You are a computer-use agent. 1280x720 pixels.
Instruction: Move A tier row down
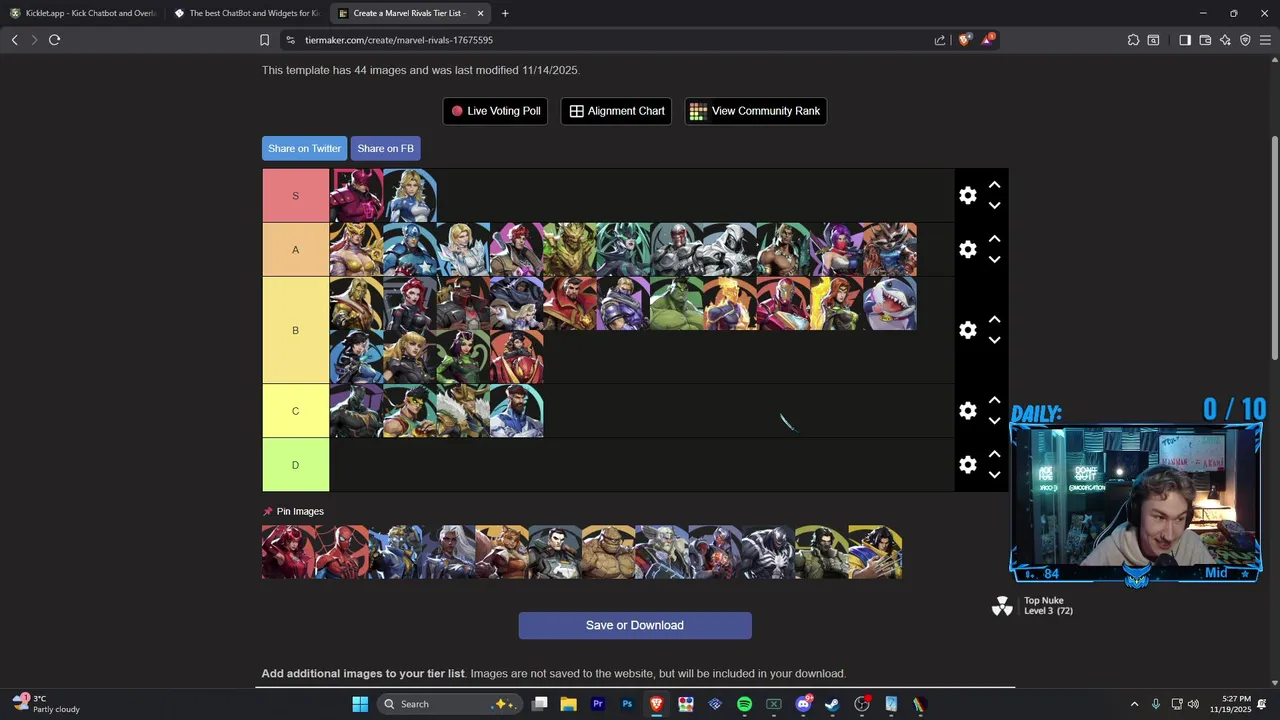pyautogui.click(x=994, y=260)
